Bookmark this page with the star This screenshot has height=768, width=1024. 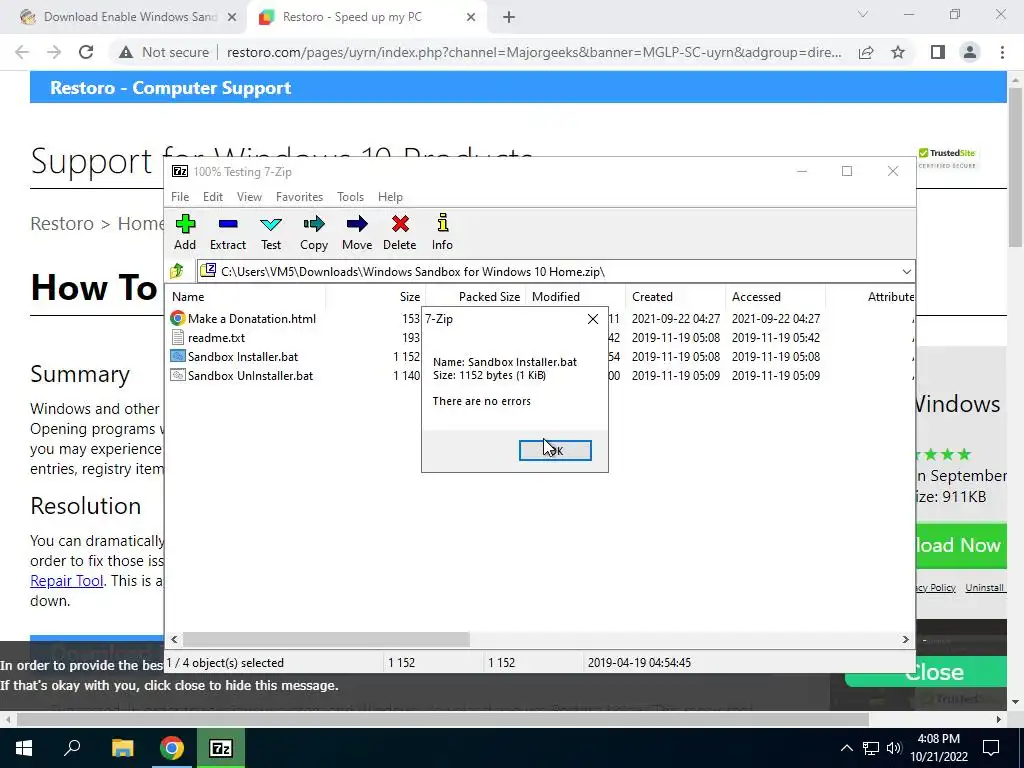coord(898,52)
